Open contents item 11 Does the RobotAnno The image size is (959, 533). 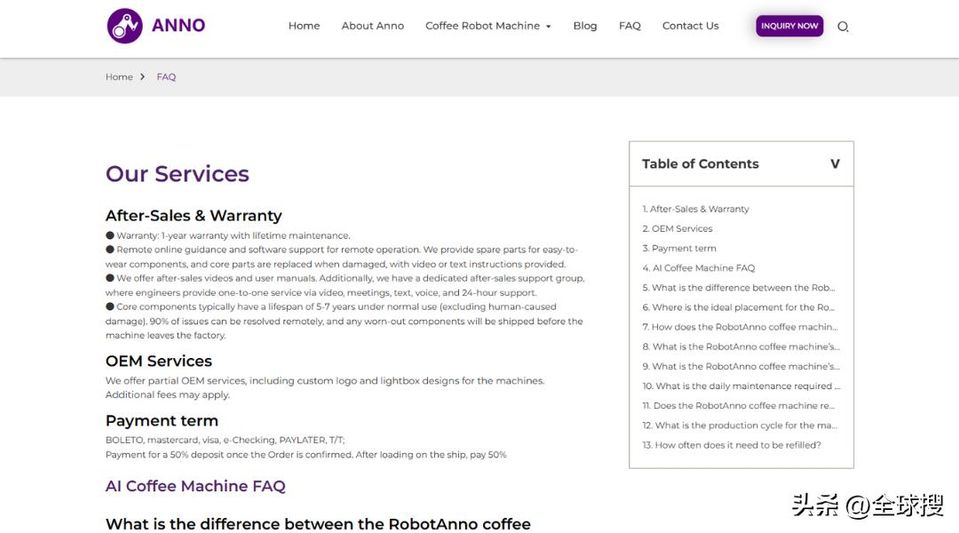(738, 405)
